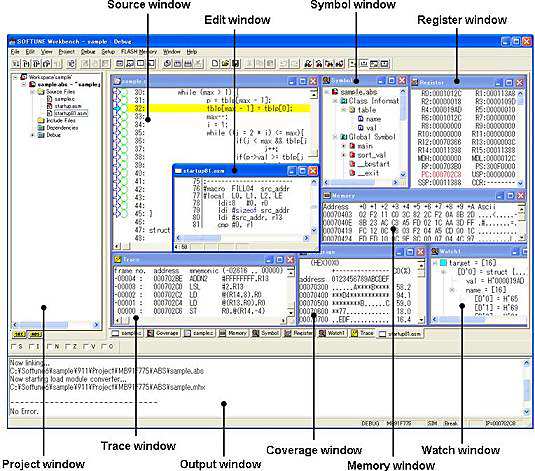
Task: Collapse the Source Files folder
Action: tap(33, 92)
